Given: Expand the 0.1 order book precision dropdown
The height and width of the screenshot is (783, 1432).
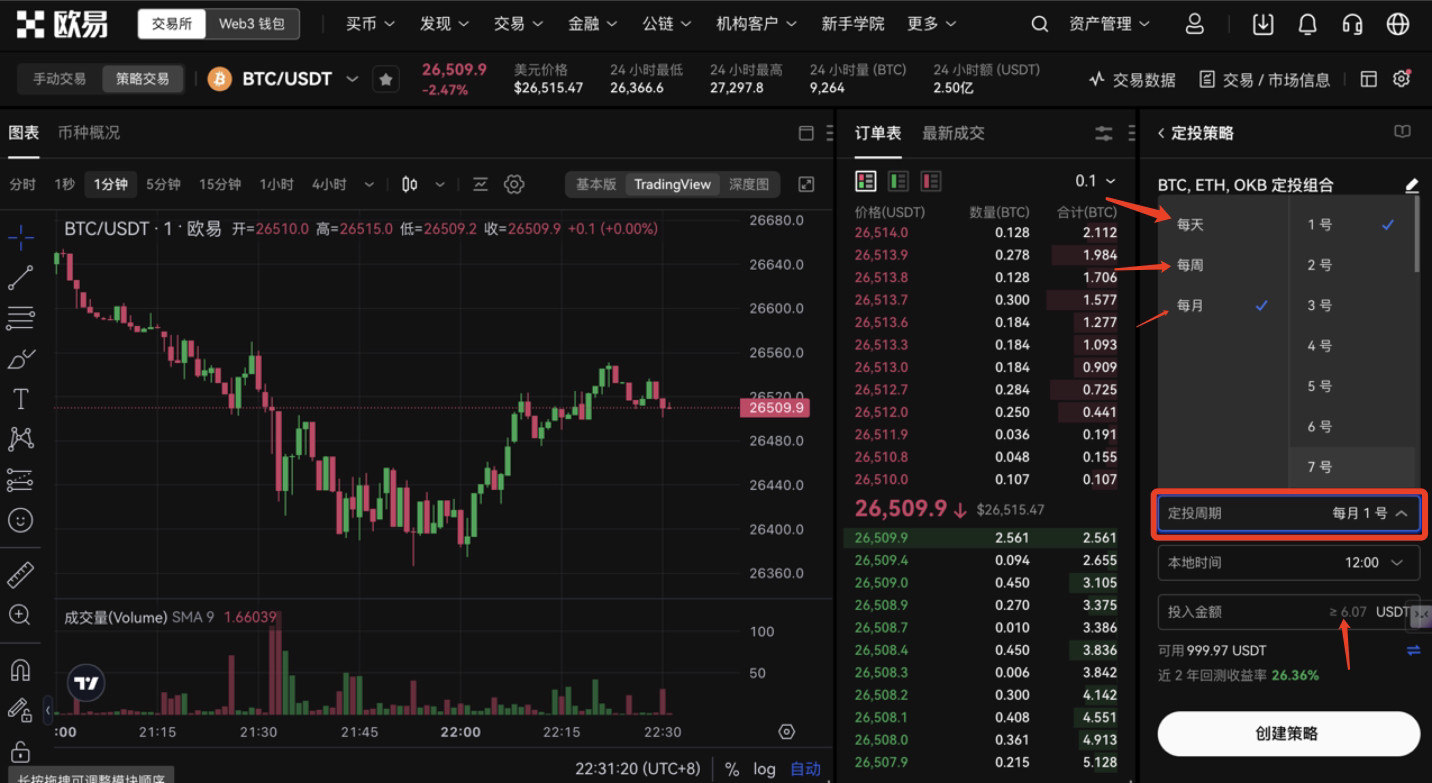Looking at the screenshot, I should [1095, 181].
